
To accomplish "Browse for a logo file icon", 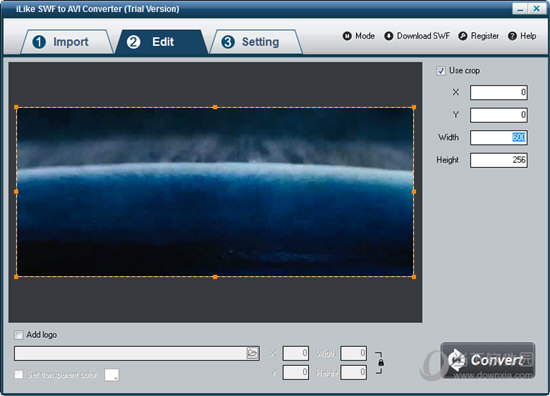I will [x=252, y=353].
